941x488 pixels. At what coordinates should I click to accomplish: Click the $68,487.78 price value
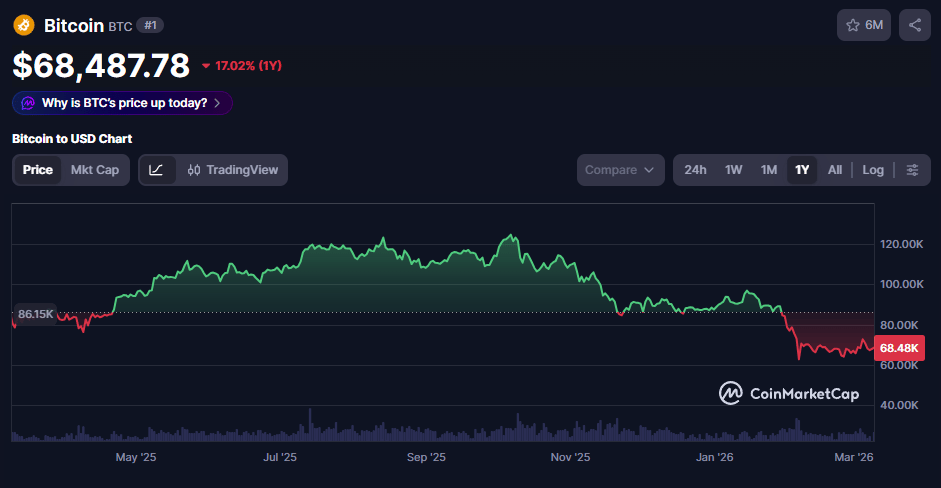coord(101,65)
